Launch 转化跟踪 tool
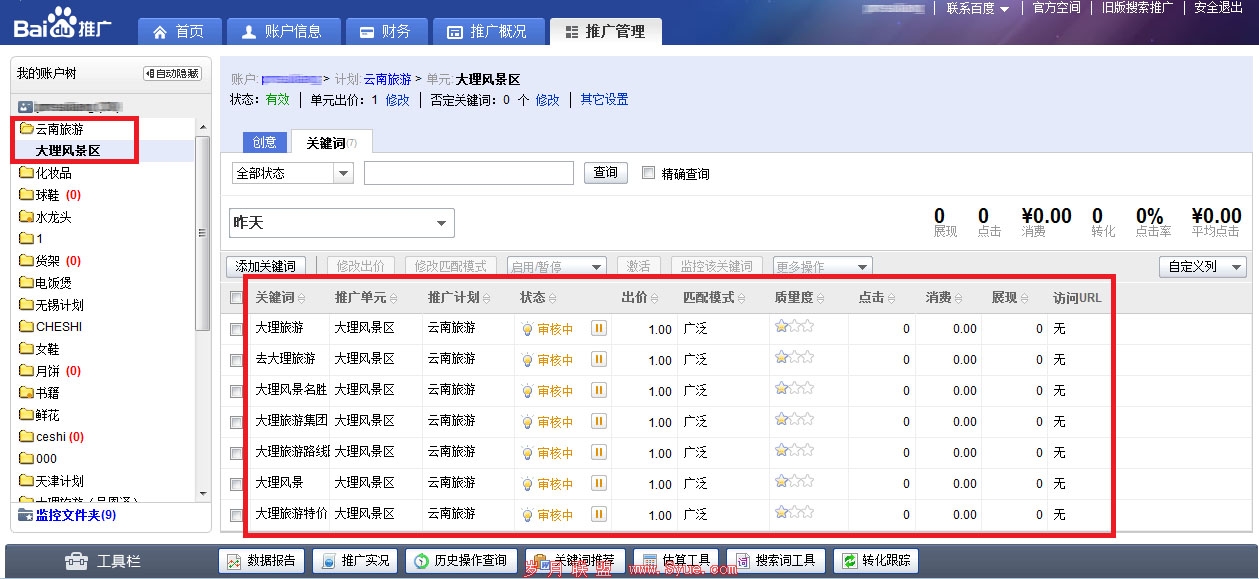The width and height of the screenshot is (1259, 579). click(x=876, y=561)
